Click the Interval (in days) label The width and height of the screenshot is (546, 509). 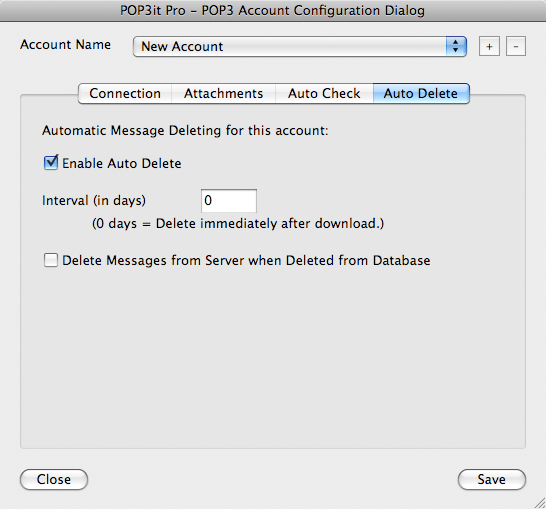94,201
